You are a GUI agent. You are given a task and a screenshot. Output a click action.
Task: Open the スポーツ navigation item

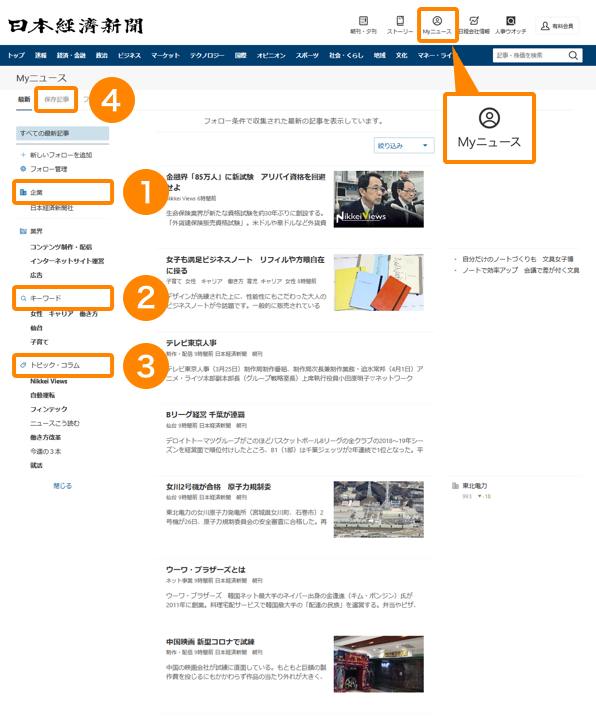click(x=307, y=55)
